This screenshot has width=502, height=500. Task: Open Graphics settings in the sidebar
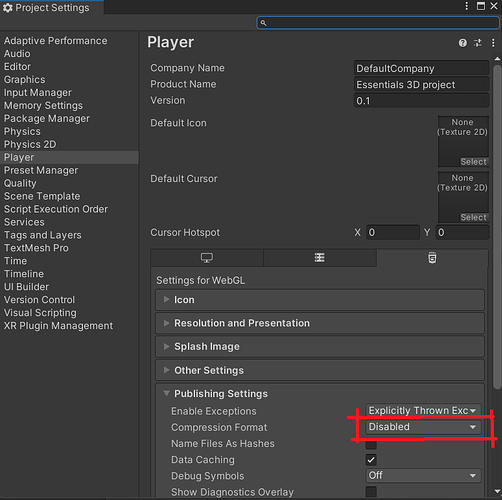tap(25, 80)
